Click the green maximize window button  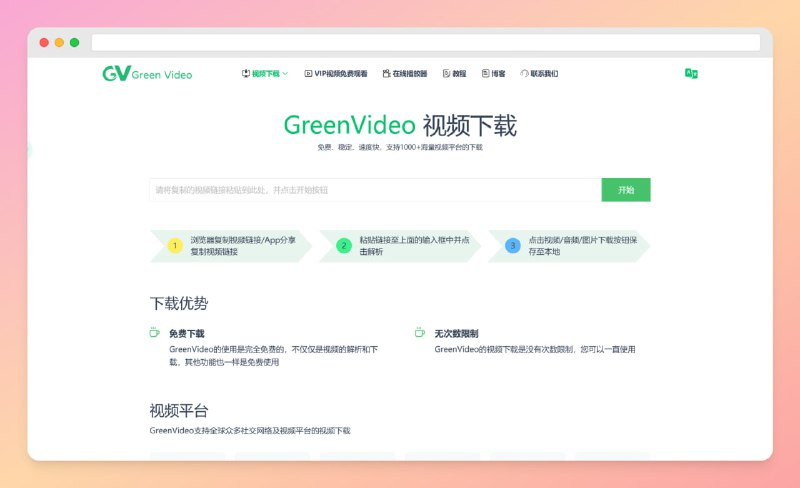(74, 42)
